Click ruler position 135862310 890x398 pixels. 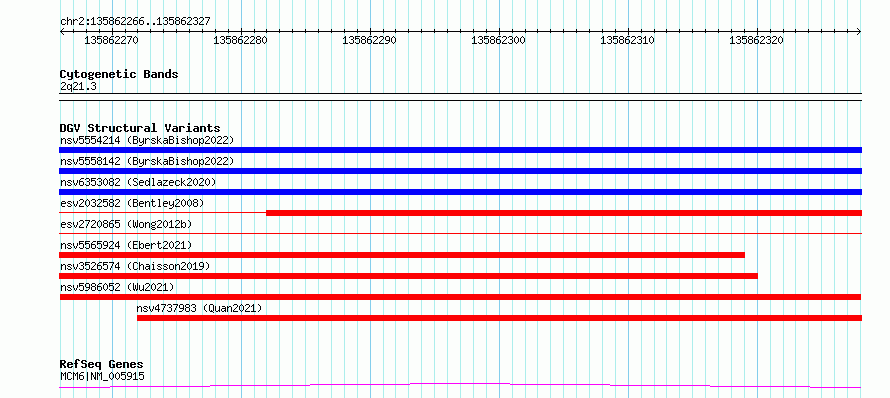(627, 41)
